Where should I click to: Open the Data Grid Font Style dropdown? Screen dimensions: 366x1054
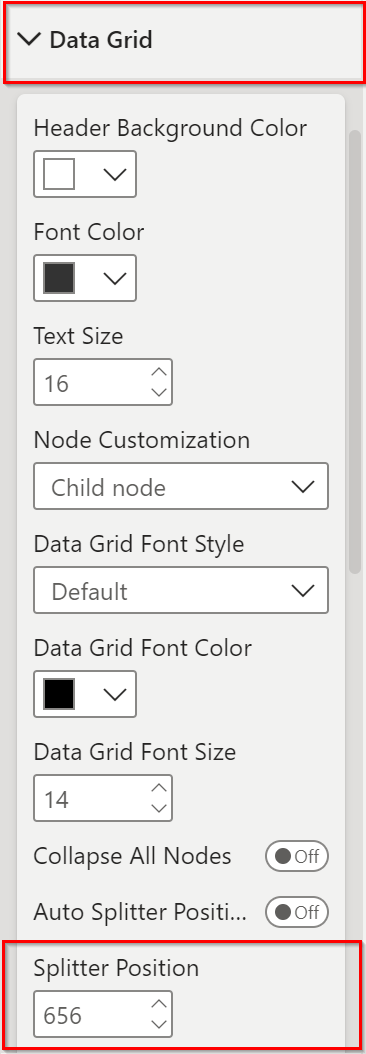coord(181,590)
